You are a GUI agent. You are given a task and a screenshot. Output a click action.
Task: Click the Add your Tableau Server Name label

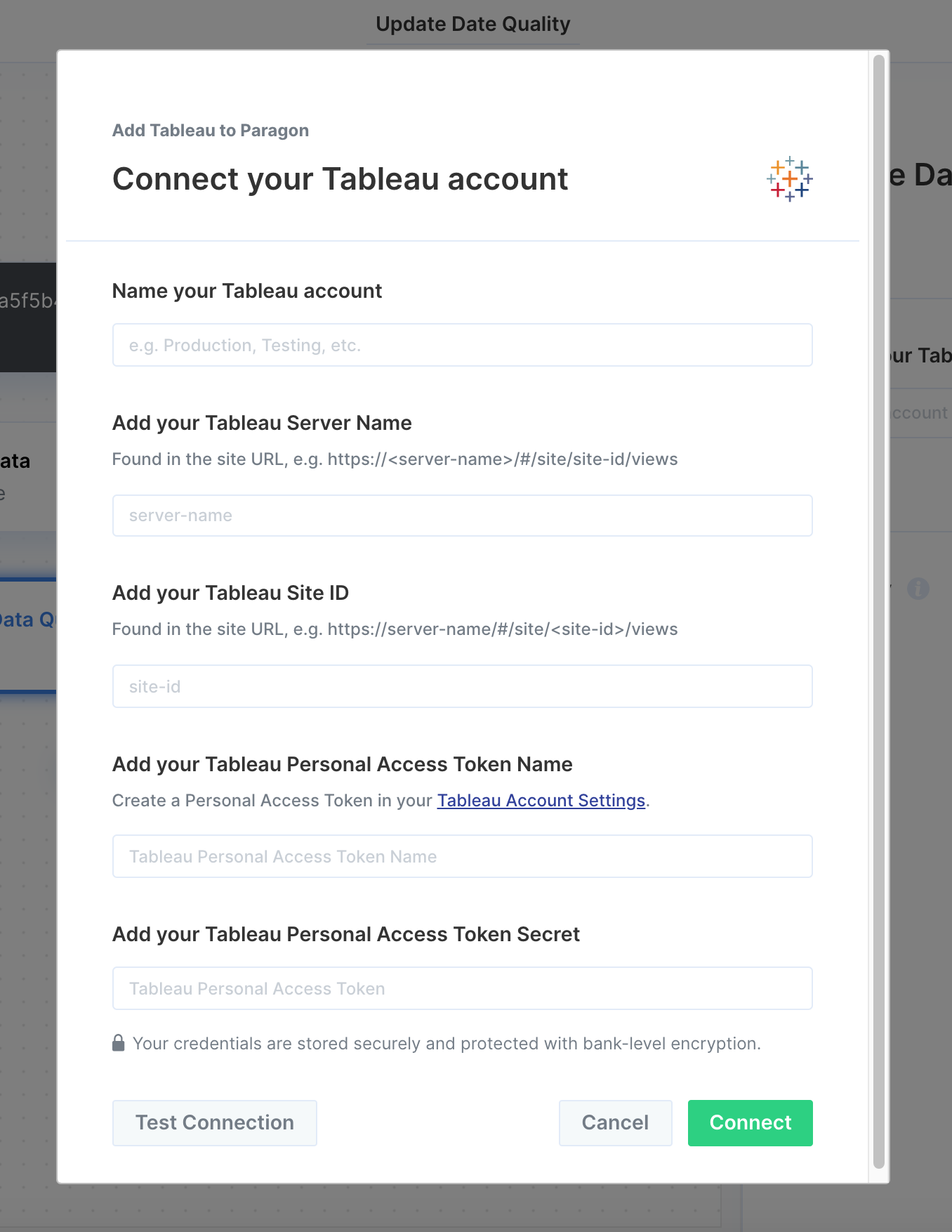coord(262,423)
